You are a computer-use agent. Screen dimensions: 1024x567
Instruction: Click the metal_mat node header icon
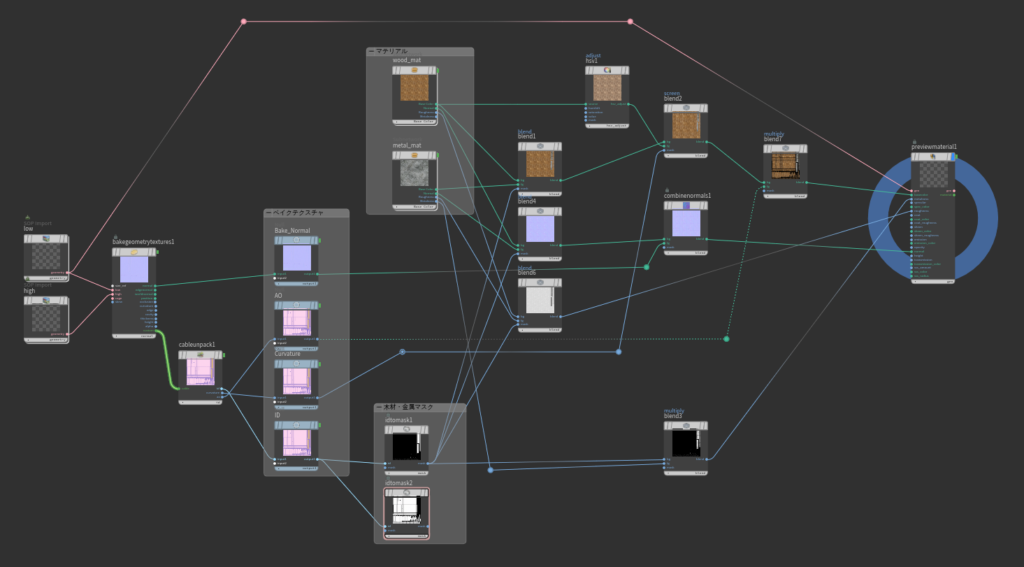click(413, 156)
